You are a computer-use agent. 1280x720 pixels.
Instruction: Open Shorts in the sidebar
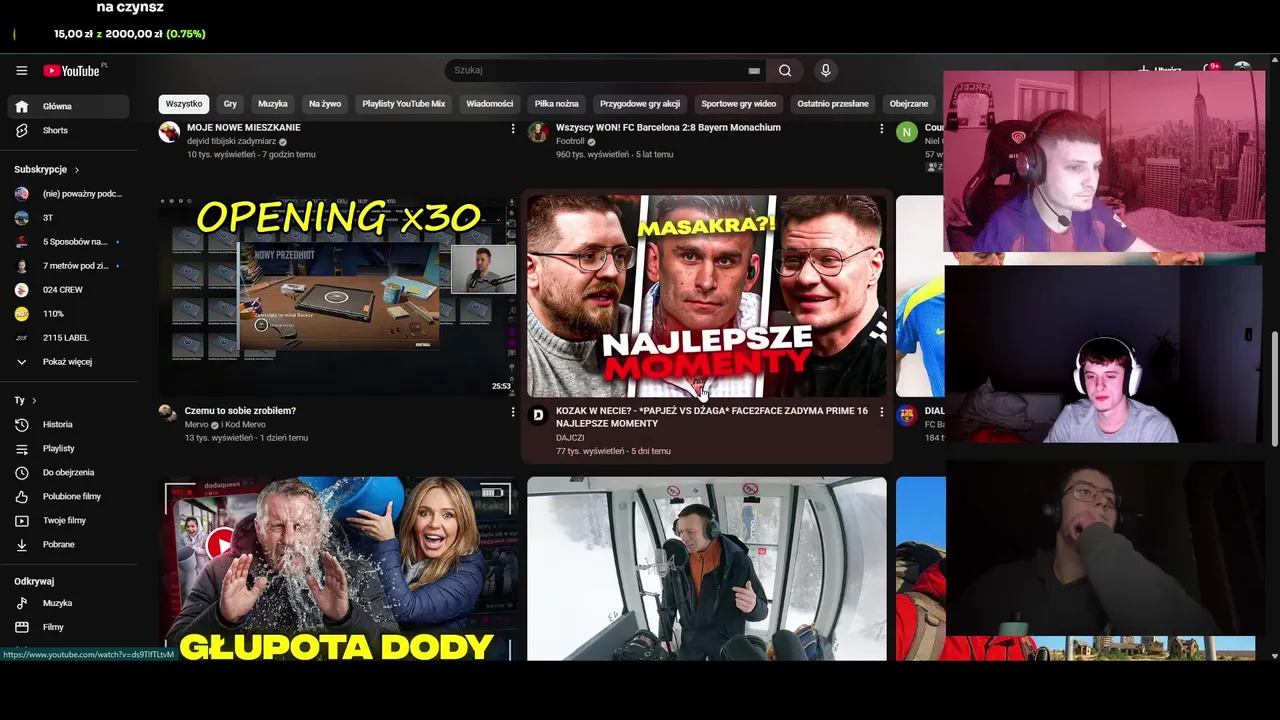pyautogui.click(x=68, y=130)
